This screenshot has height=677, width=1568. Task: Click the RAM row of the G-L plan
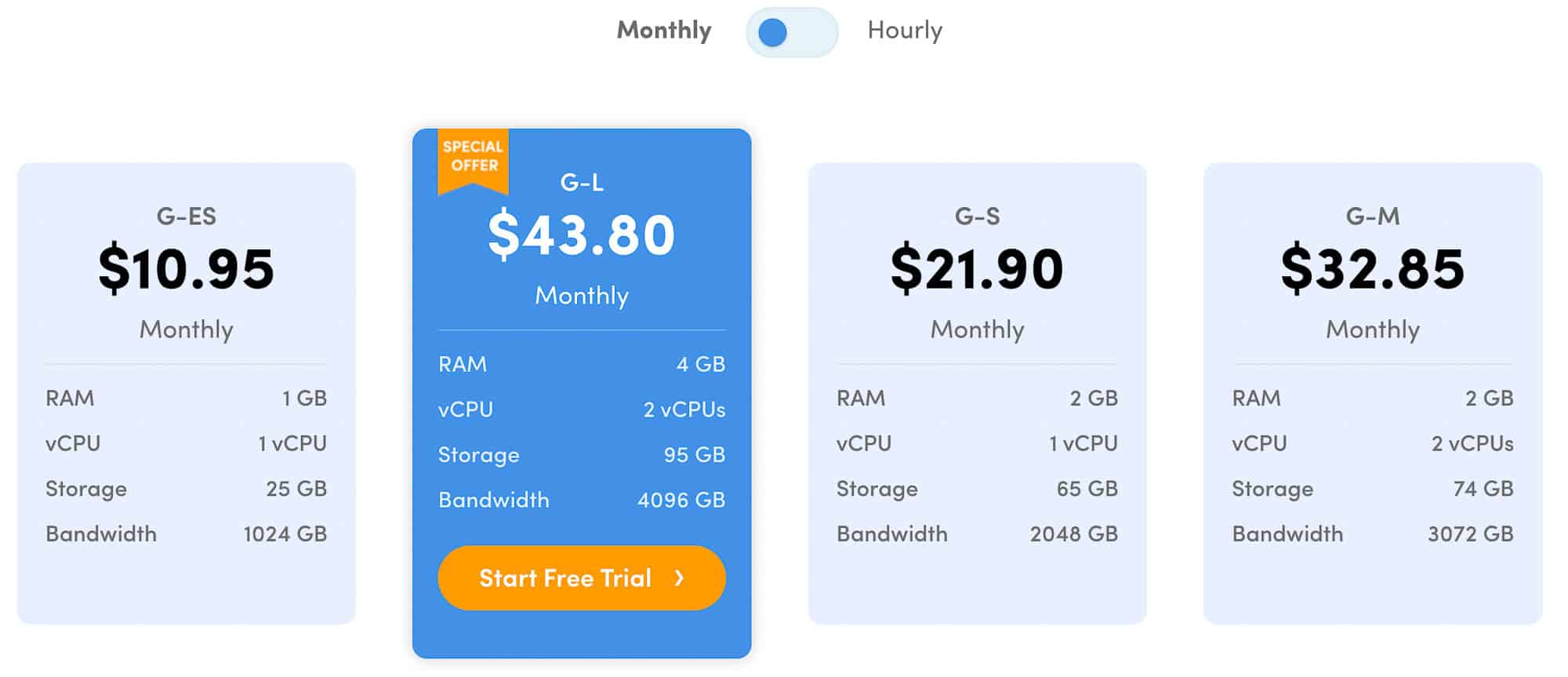click(581, 363)
